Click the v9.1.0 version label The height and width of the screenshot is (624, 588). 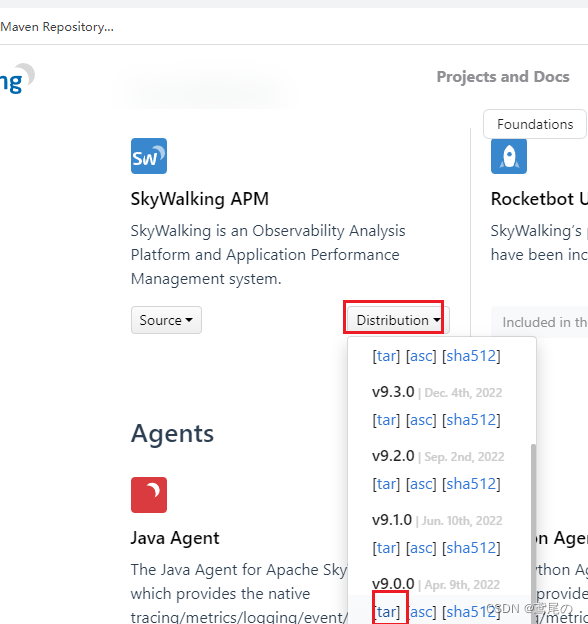pos(392,520)
